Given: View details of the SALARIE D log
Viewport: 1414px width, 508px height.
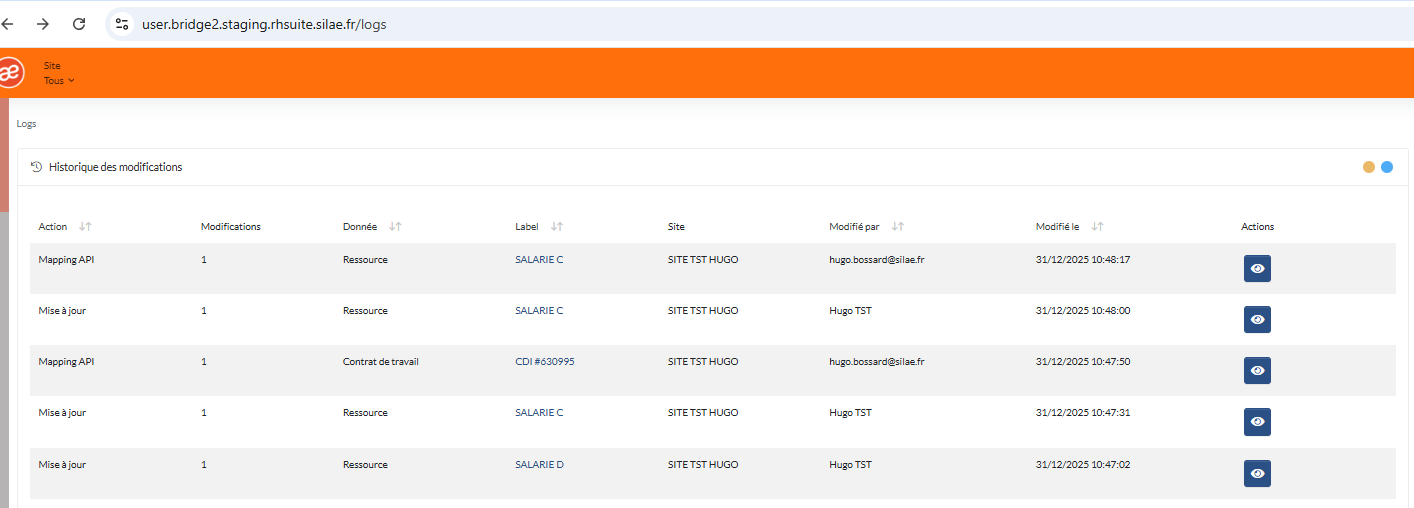Looking at the screenshot, I should (x=1257, y=474).
